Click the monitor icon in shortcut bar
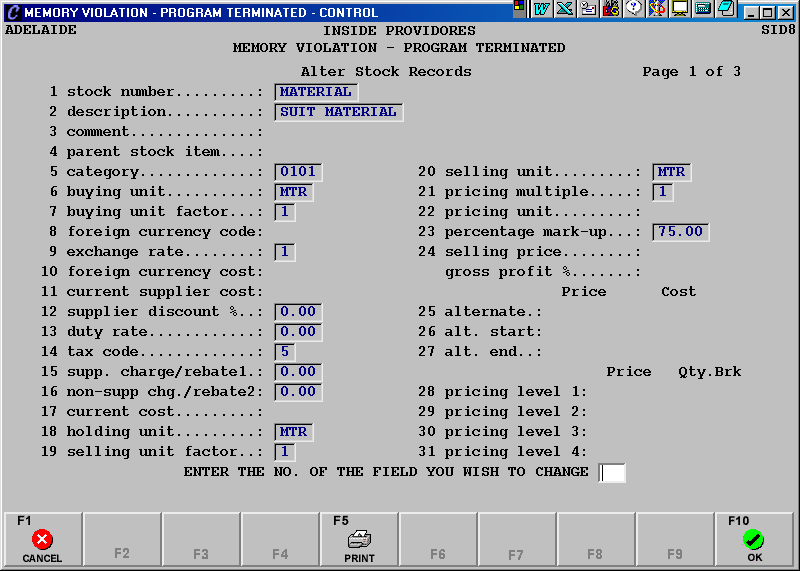 point(680,9)
